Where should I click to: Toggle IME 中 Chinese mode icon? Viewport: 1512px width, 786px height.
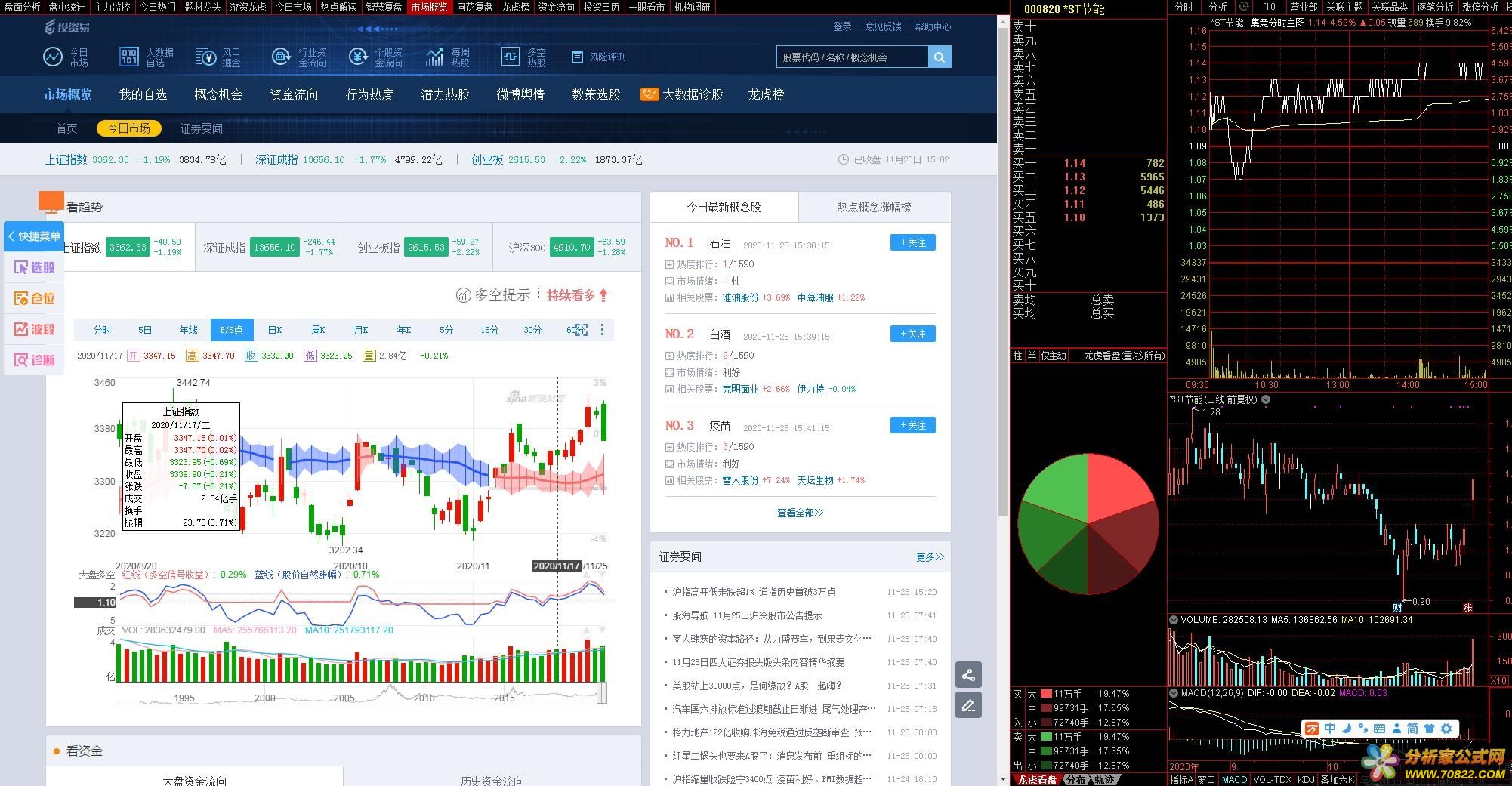click(1330, 729)
